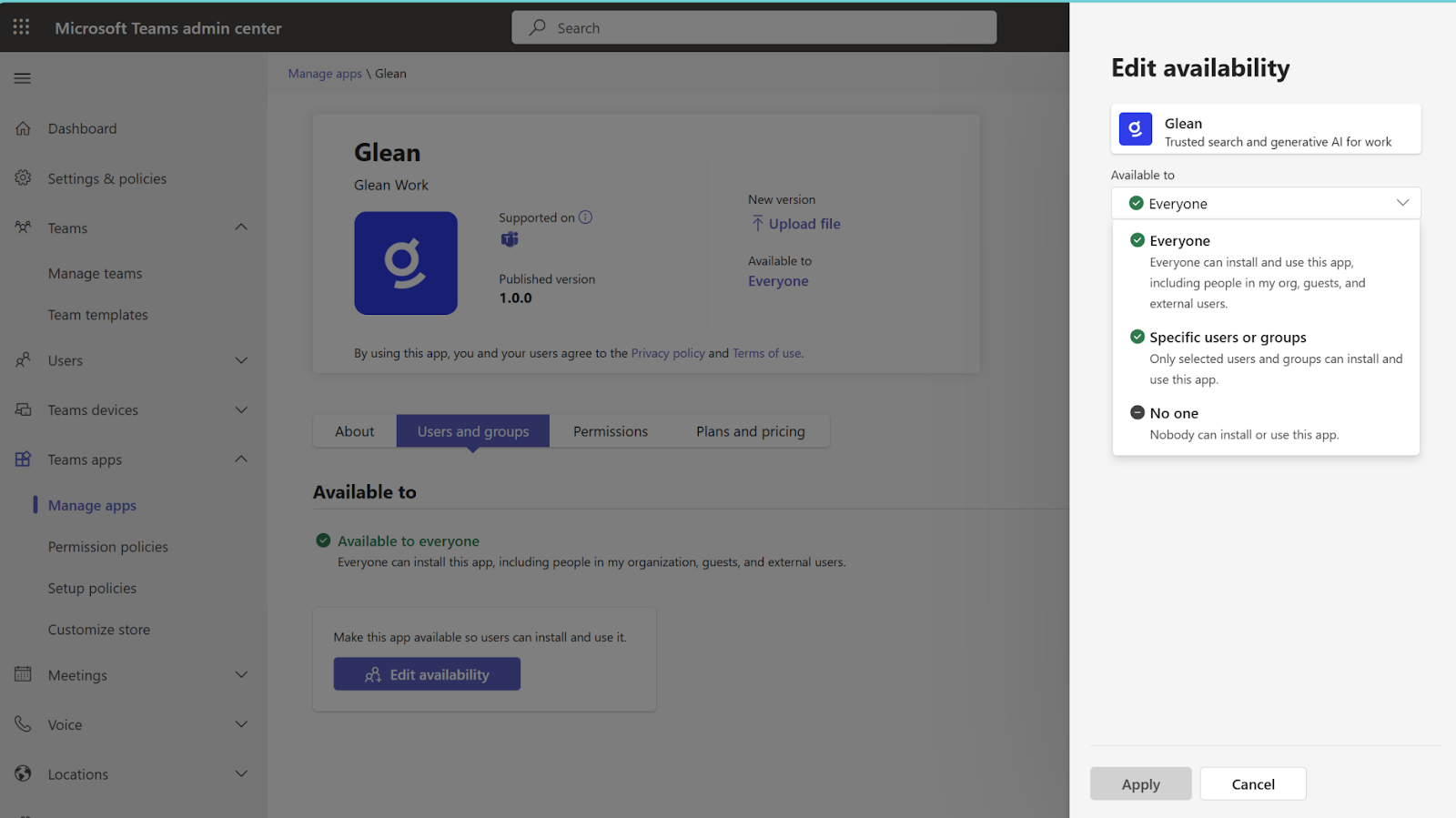Open the Plans and pricing tab
Screen dimensions: 1456x818
point(750,431)
